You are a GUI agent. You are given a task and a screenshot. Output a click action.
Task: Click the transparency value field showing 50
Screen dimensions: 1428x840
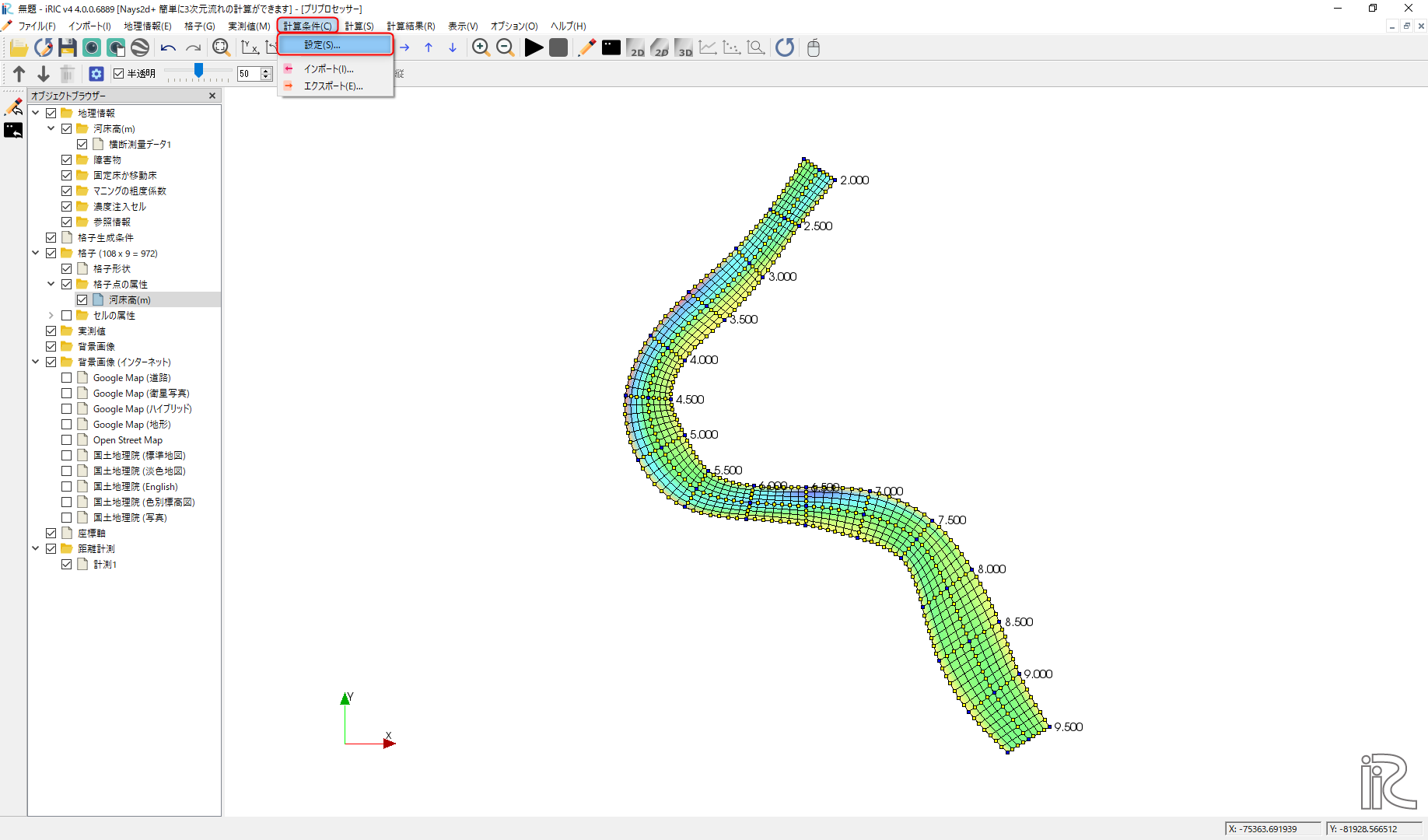[249, 74]
